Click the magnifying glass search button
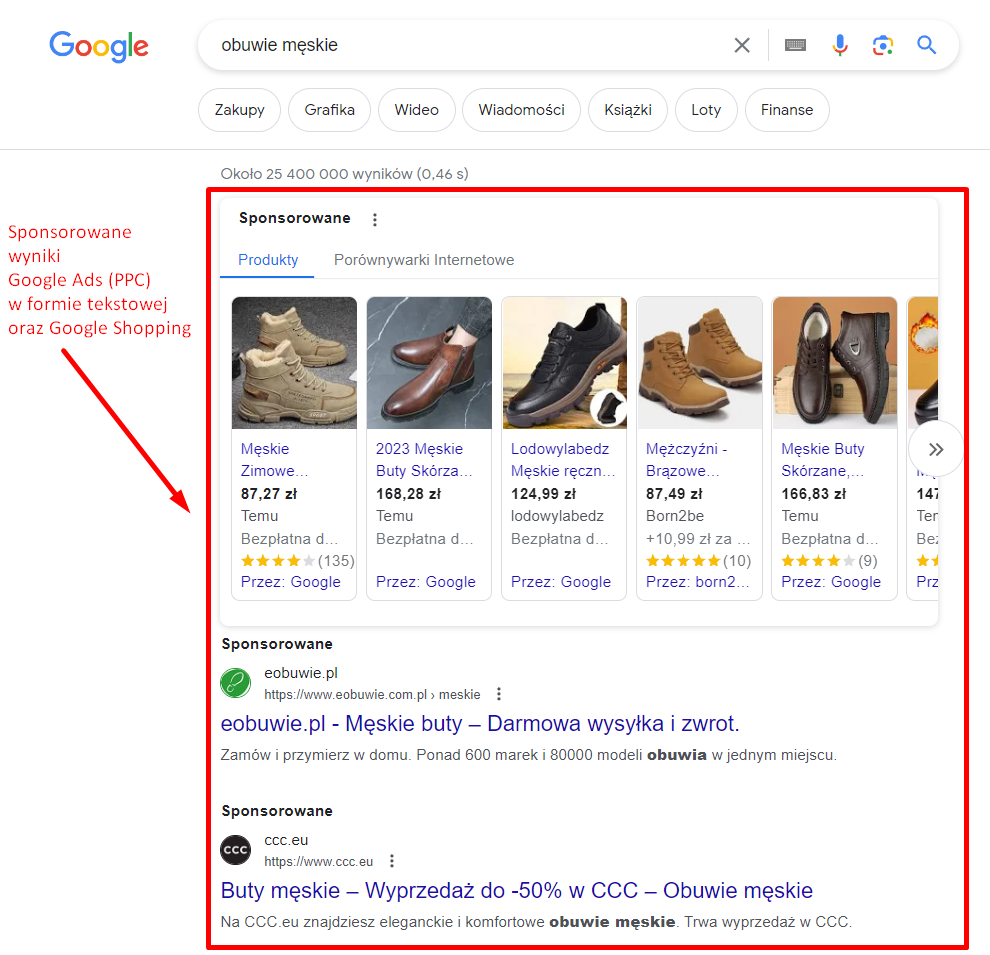 pos(926,45)
